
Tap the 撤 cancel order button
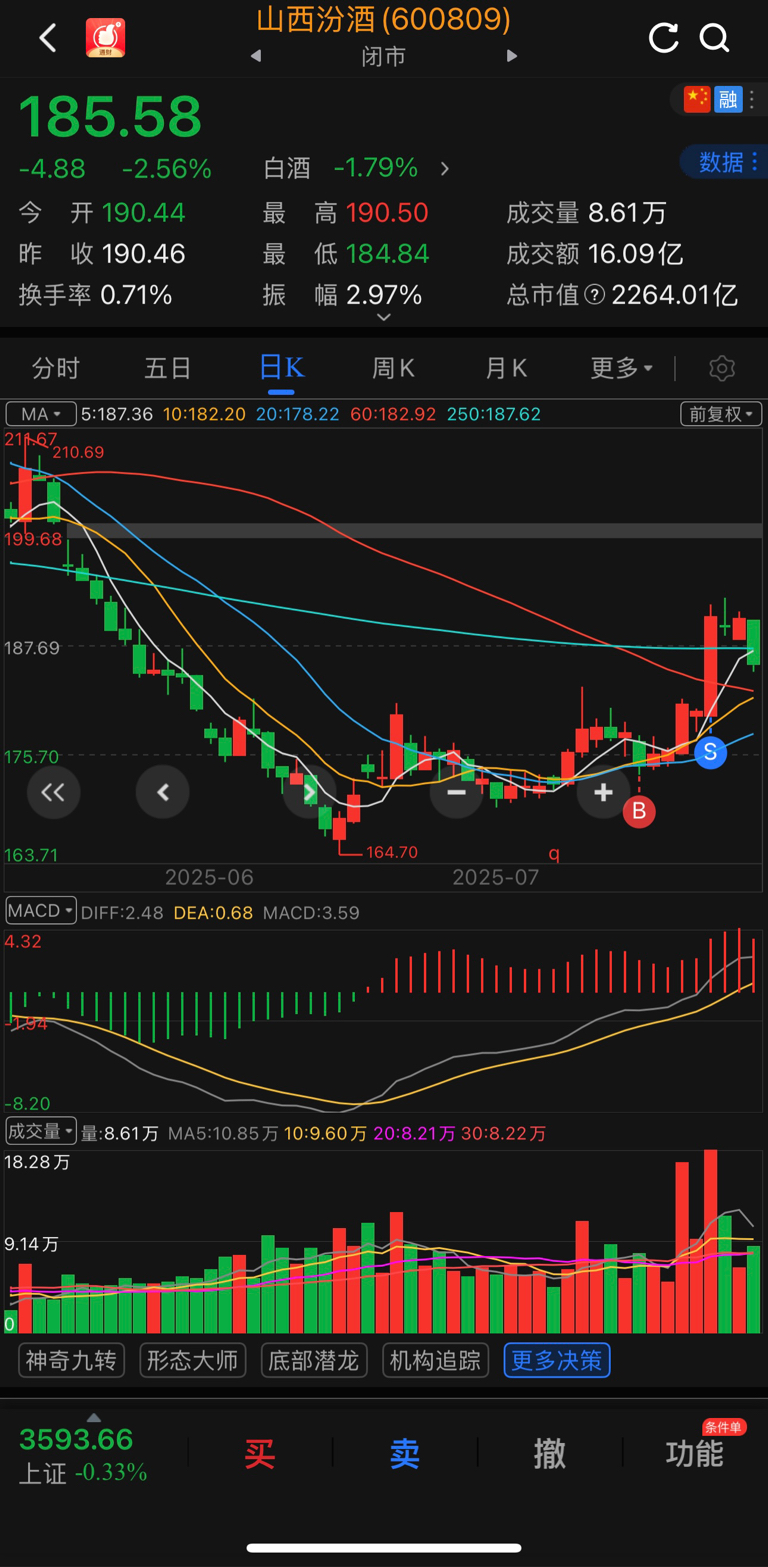[550, 1453]
